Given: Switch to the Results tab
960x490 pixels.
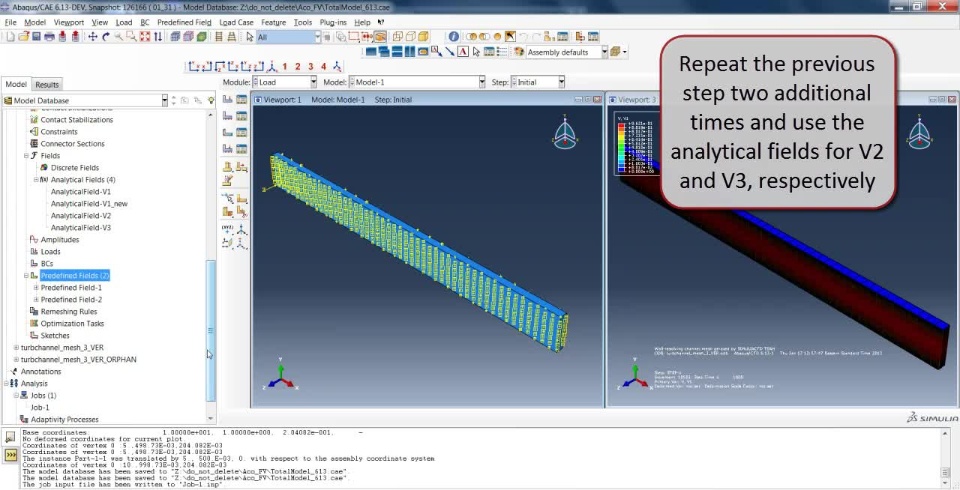Looking at the screenshot, I should [x=47, y=85].
